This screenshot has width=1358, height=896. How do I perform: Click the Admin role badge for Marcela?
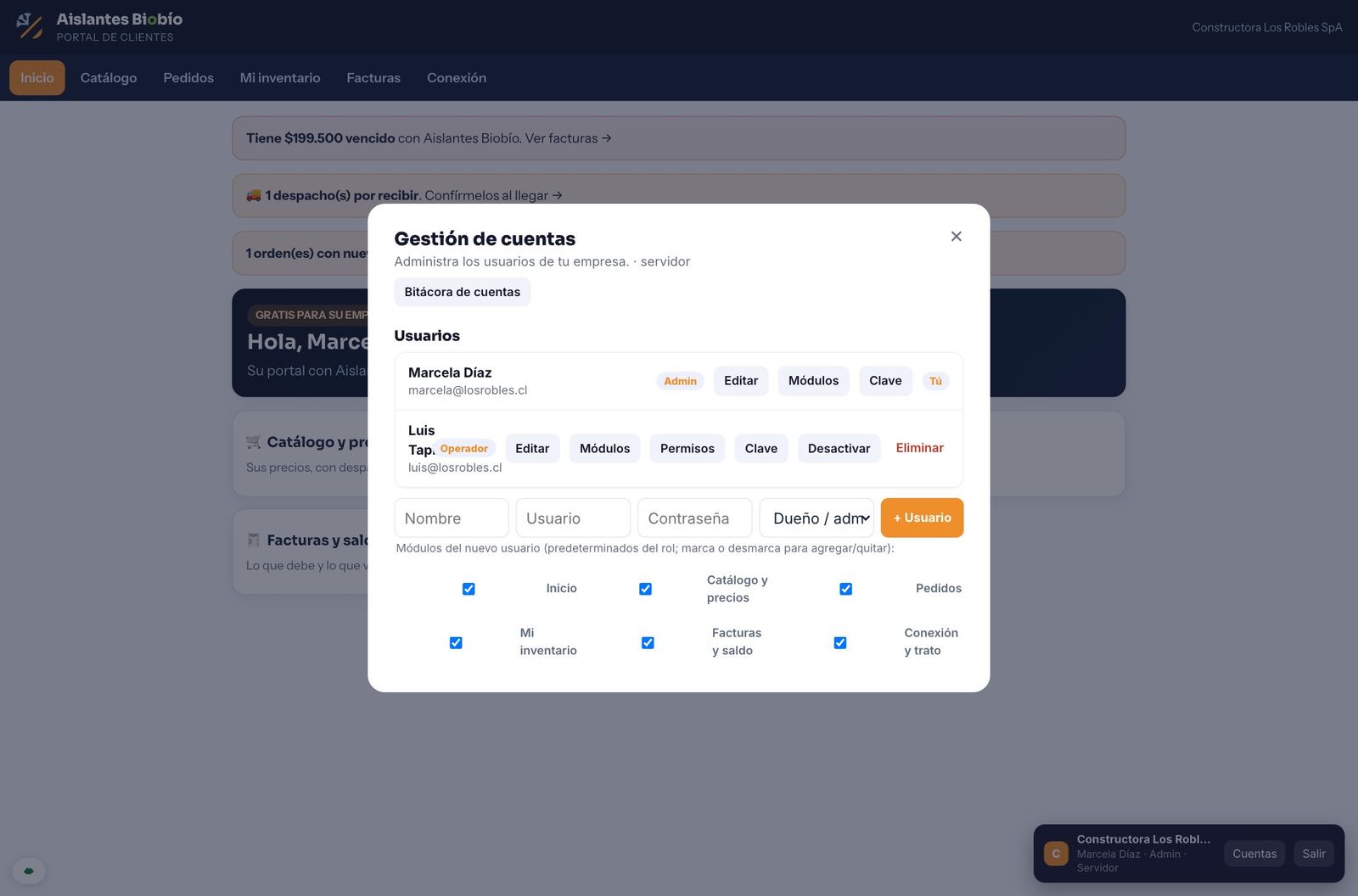(x=680, y=381)
